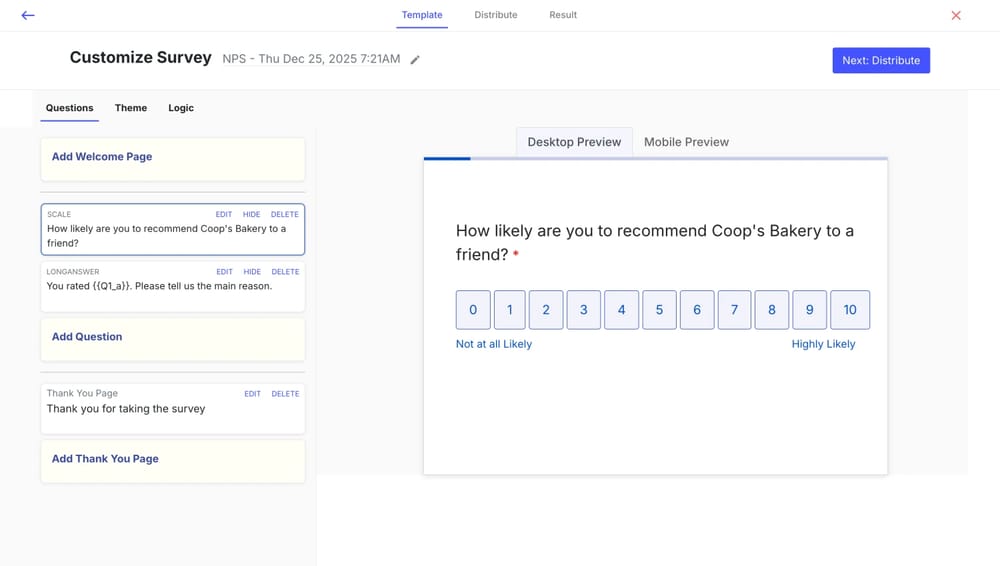Switch to Mobile Preview
Image resolution: width=1000 pixels, height=566 pixels.
(686, 142)
